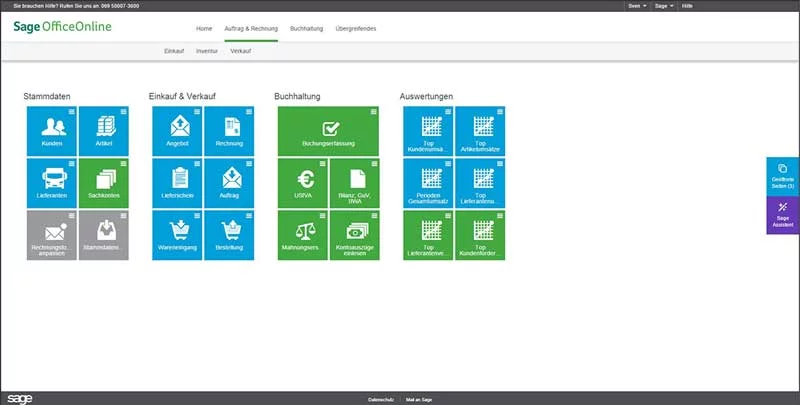Switch to the Buchhaltung tab
The width and height of the screenshot is (800, 405).
(304, 28)
